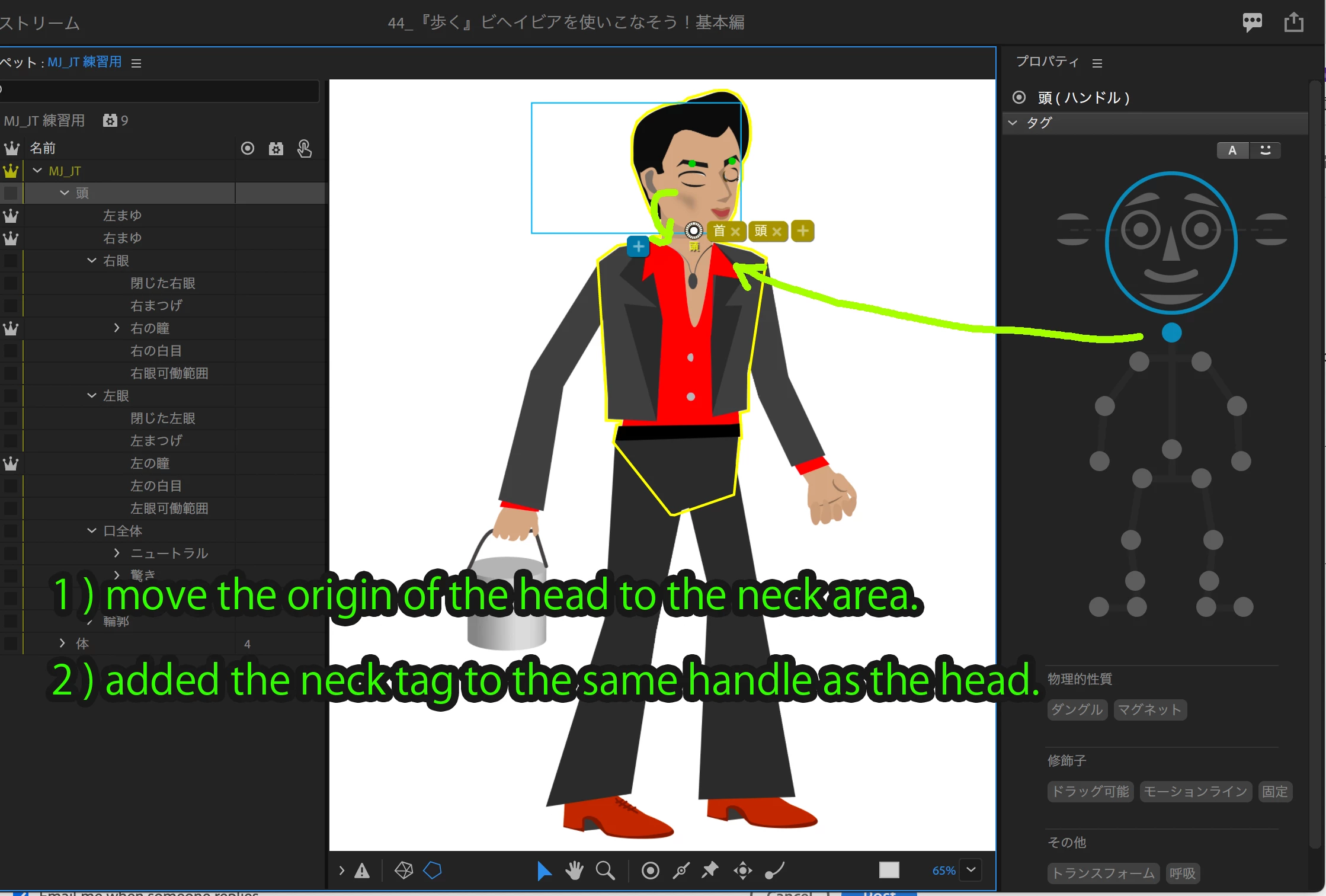
Task: Select the Pin tool
Action: [x=710, y=871]
